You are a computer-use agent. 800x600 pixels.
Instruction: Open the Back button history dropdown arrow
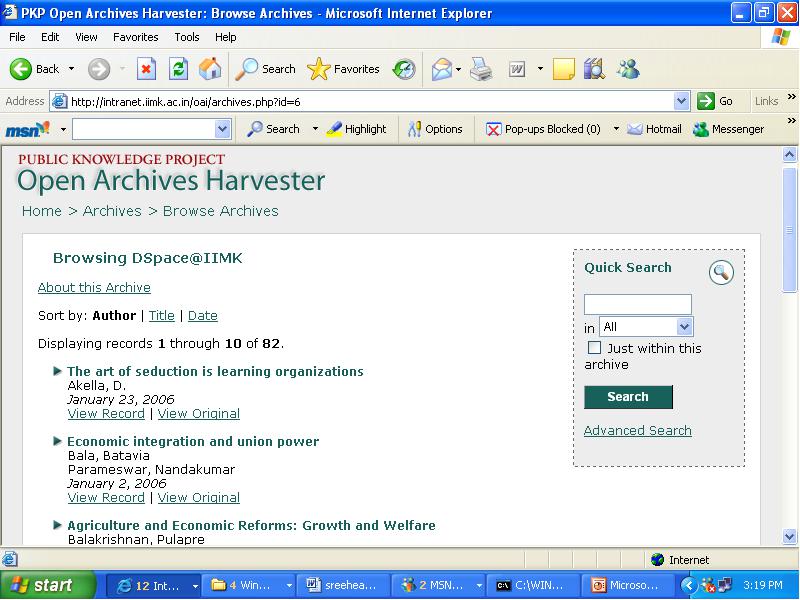coord(71,69)
